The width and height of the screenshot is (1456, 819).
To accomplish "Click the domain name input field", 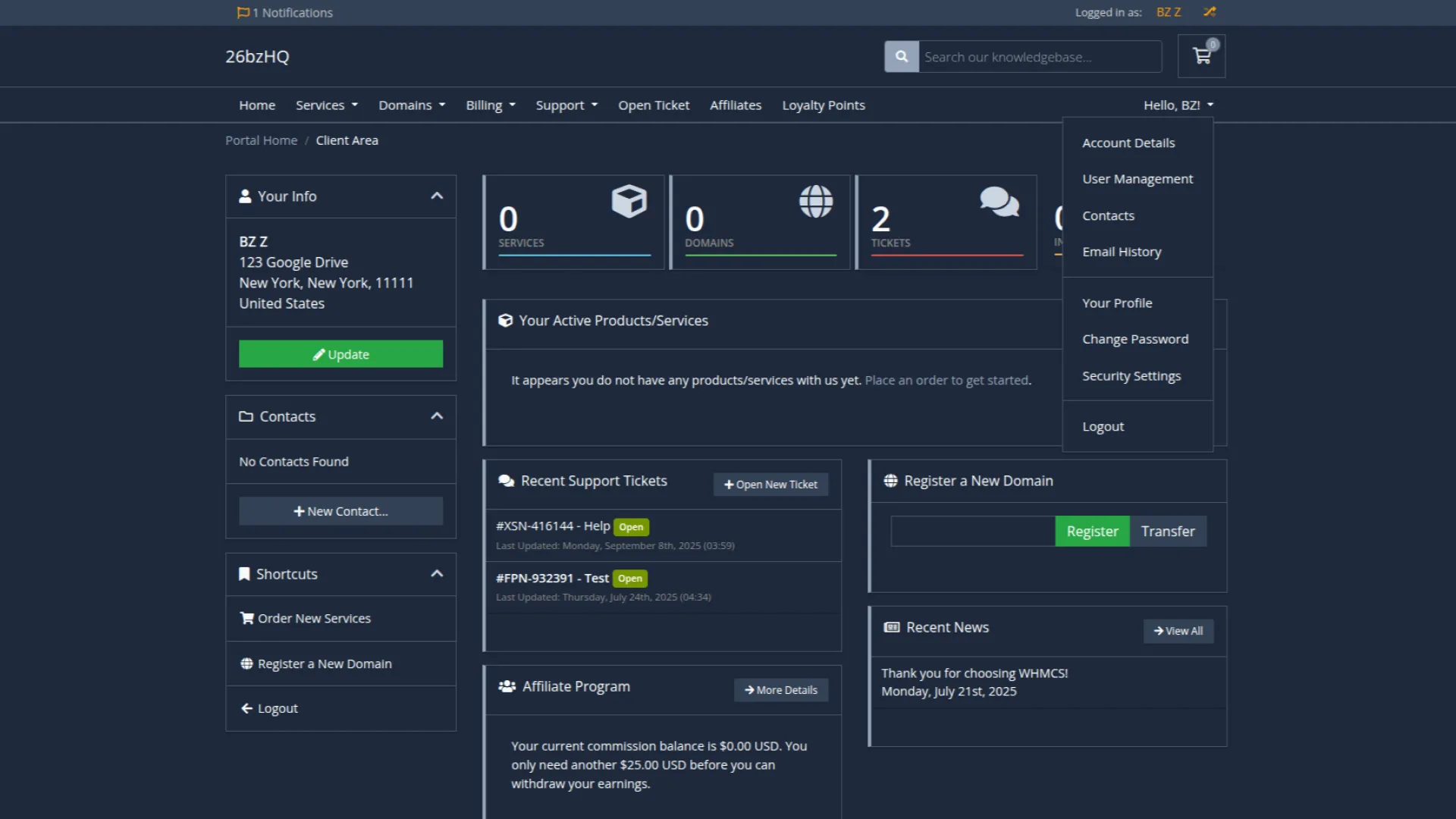I will [972, 532].
